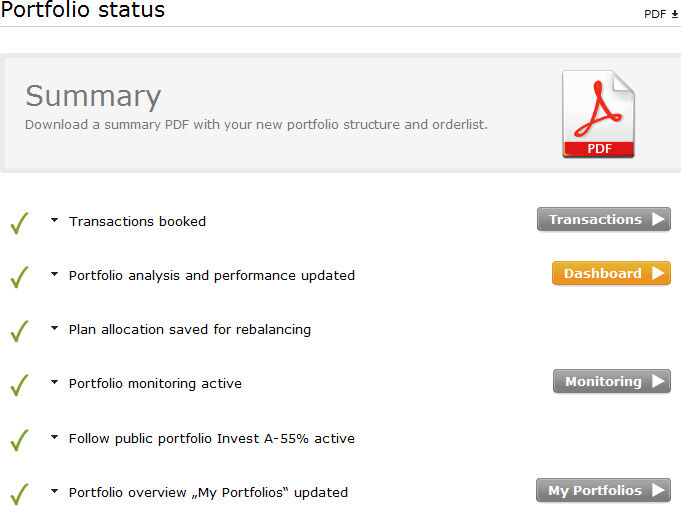The image size is (681, 506).
Task: Expand Portfolio monitoring active arrow
Action: point(55,383)
